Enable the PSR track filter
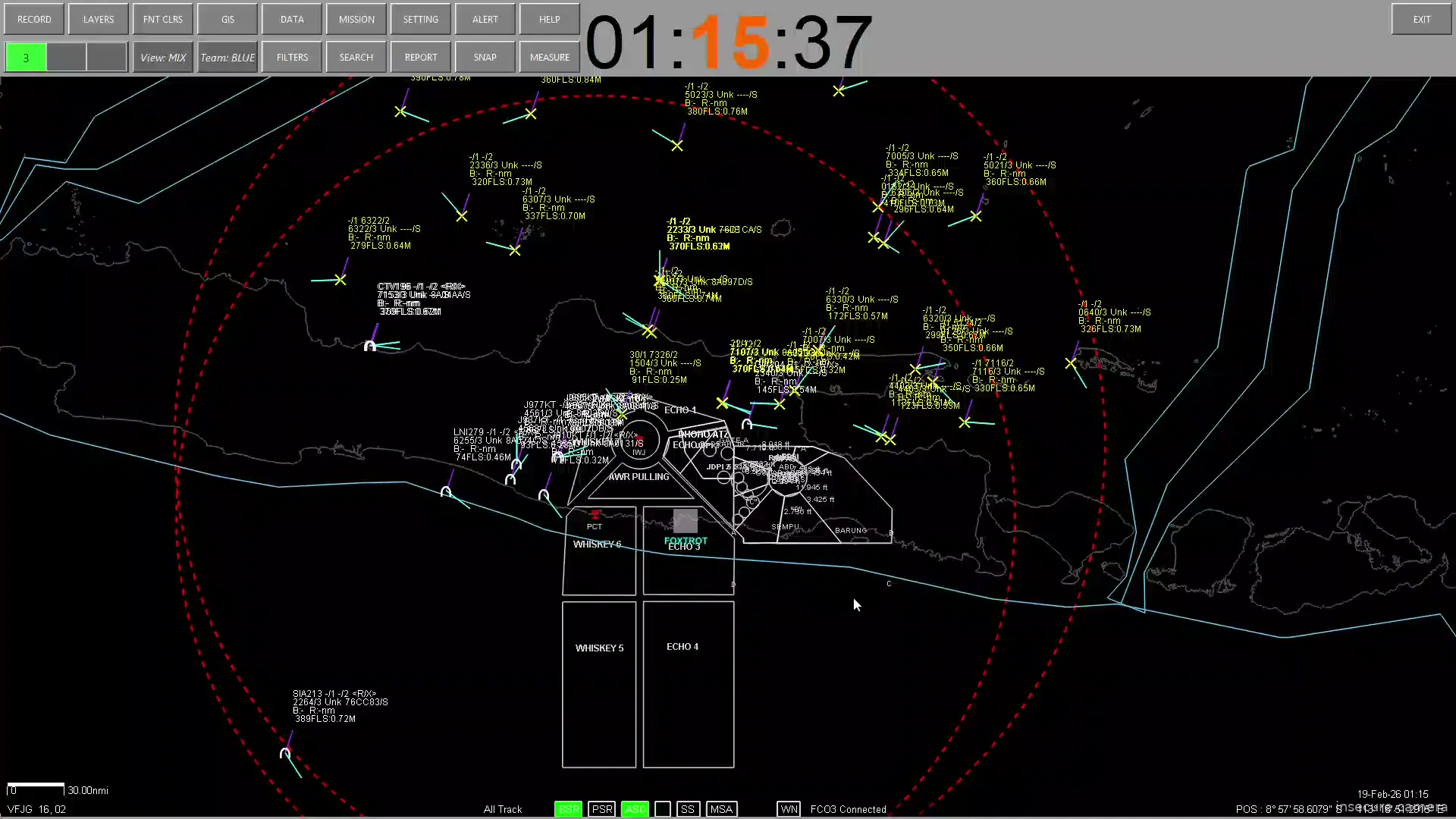This screenshot has height=819, width=1456. point(602,809)
